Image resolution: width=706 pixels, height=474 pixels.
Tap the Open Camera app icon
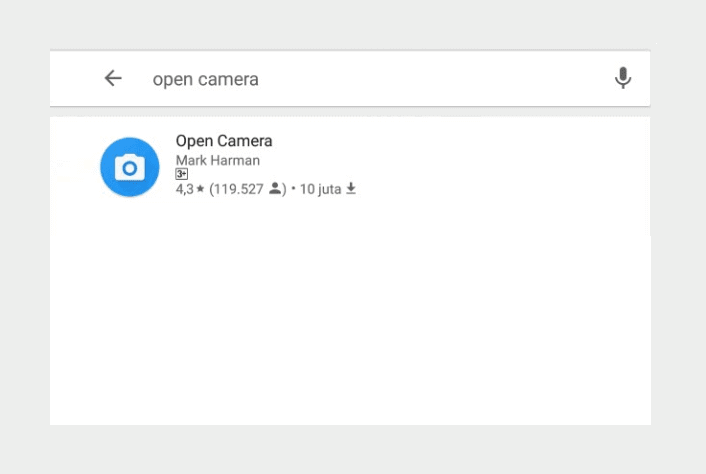click(x=130, y=167)
